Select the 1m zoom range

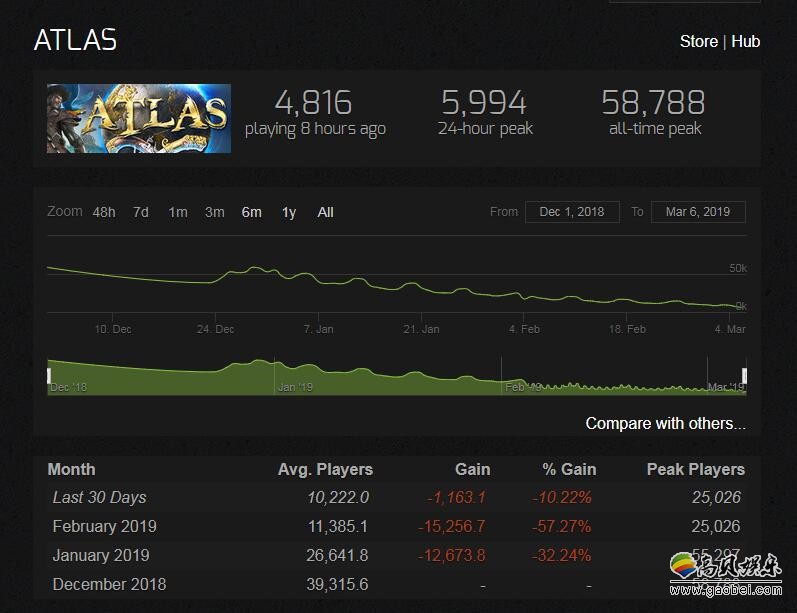178,212
